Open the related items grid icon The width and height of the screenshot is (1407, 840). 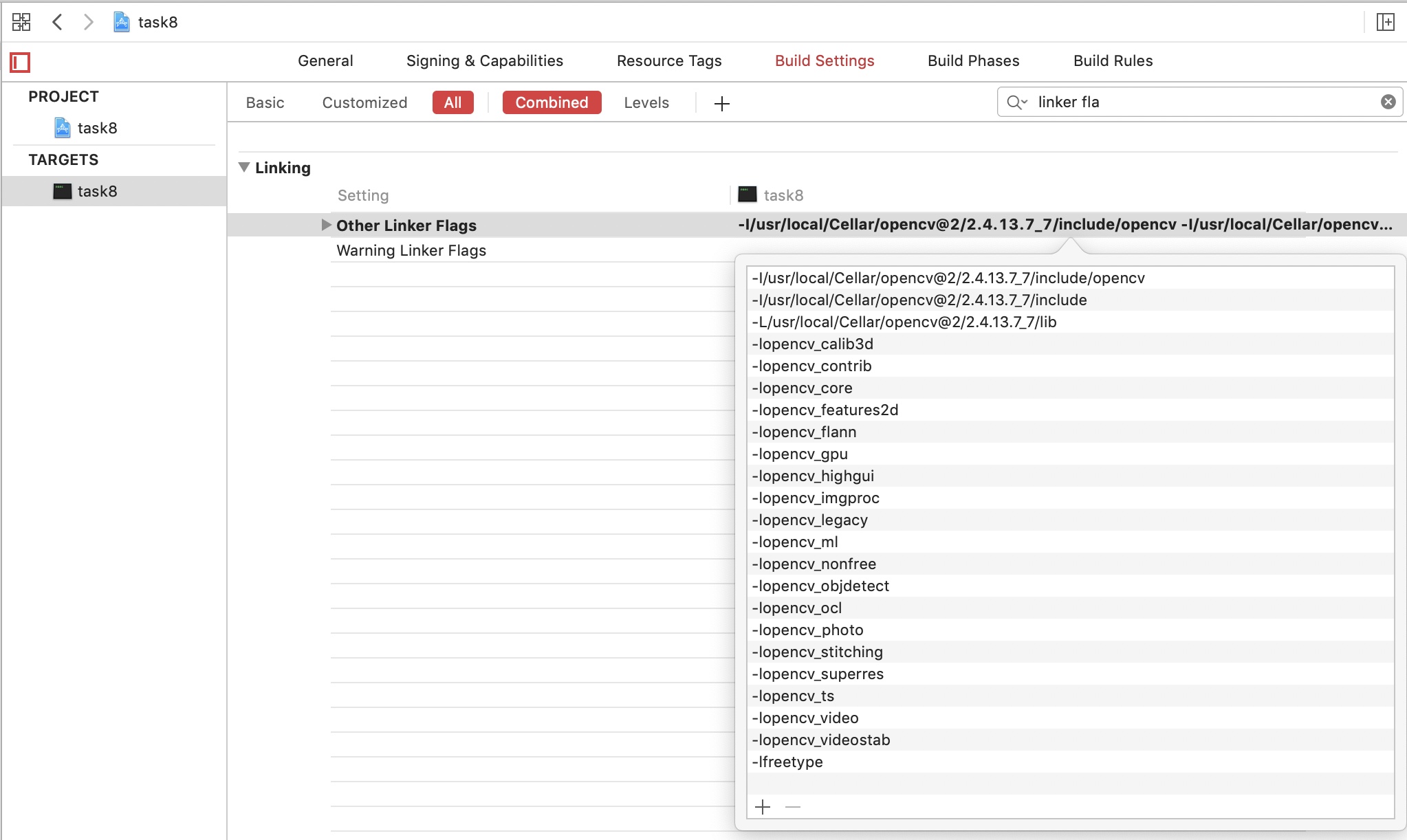coord(21,22)
